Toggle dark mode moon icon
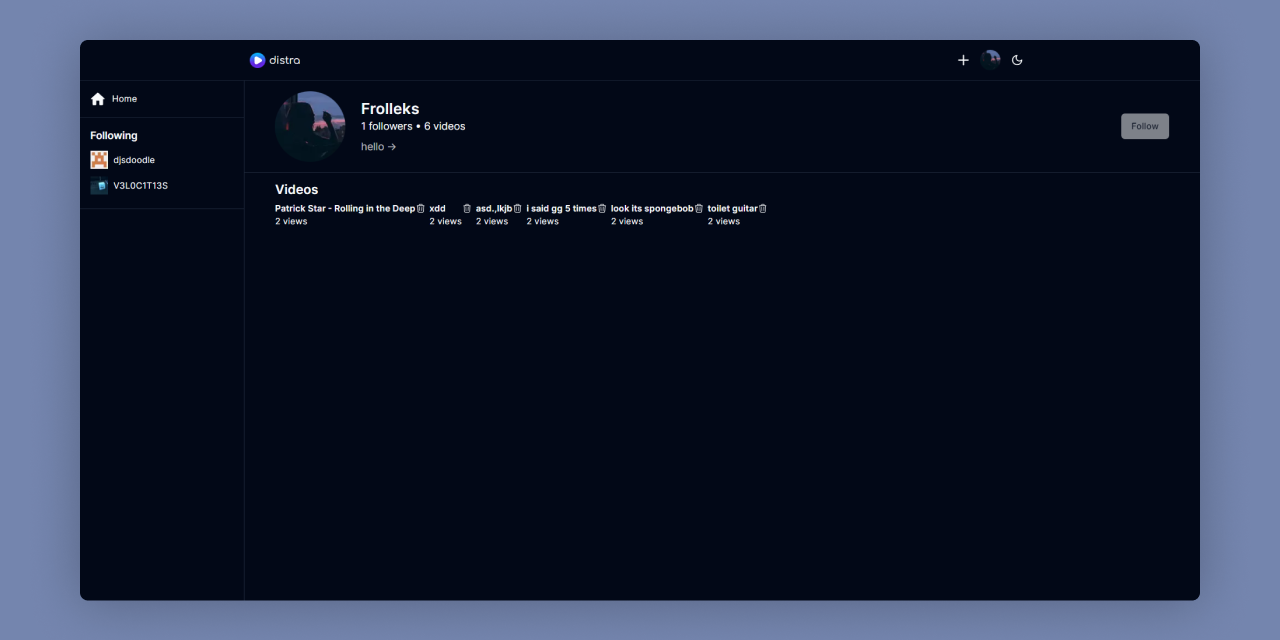 pyautogui.click(x=1017, y=60)
